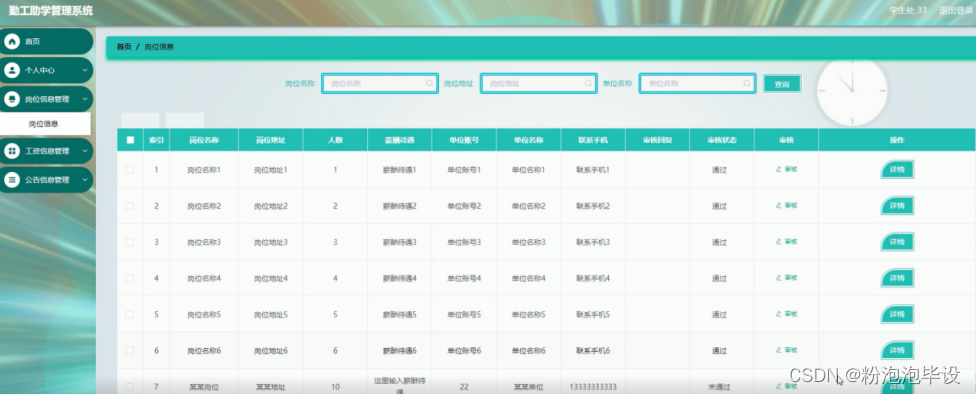
Task: Click the 岗位信息管理 sidebar icon
Action: tap(11, 99)
